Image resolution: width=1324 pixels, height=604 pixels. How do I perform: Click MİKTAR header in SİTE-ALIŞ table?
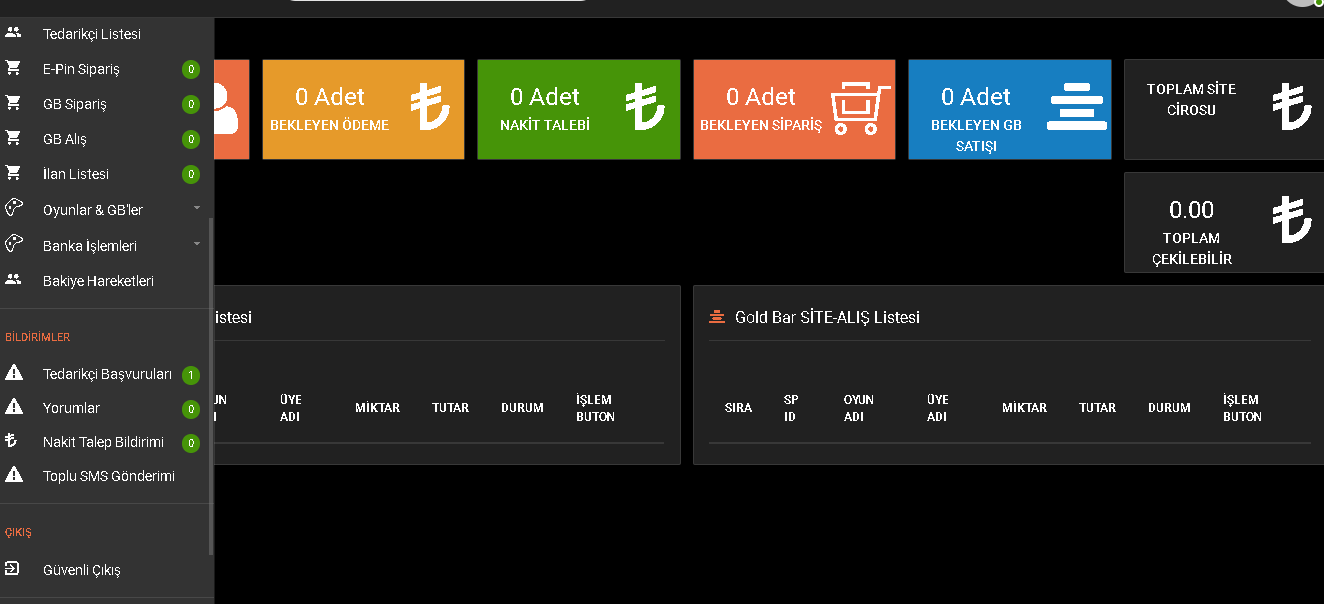1024,408
